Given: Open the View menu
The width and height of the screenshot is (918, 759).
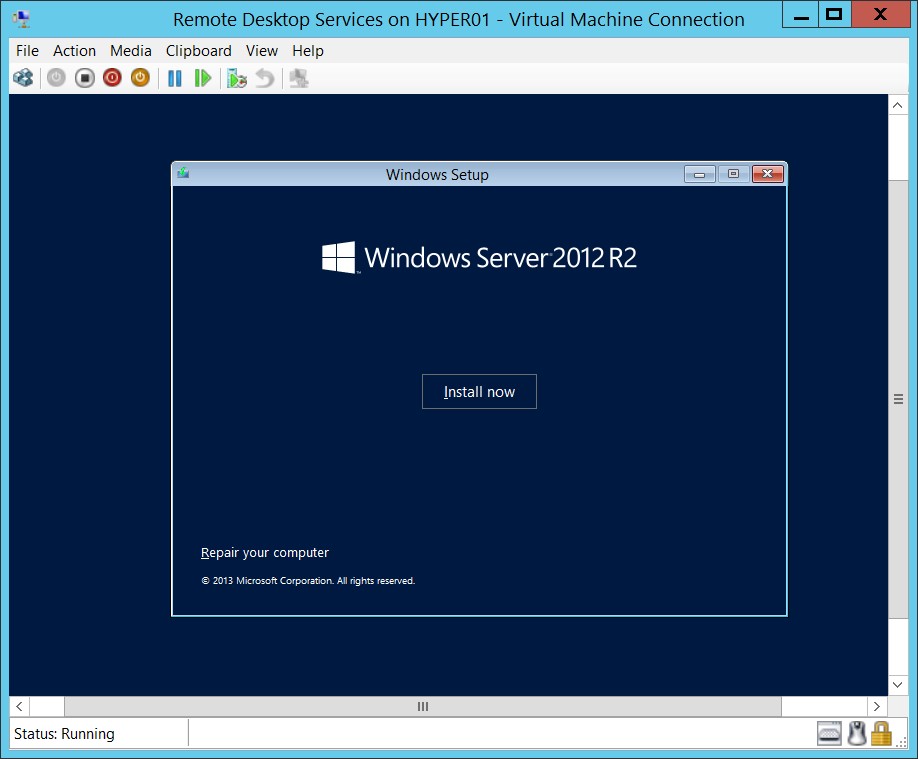Looking at the screenshot, I should (262, 51).
